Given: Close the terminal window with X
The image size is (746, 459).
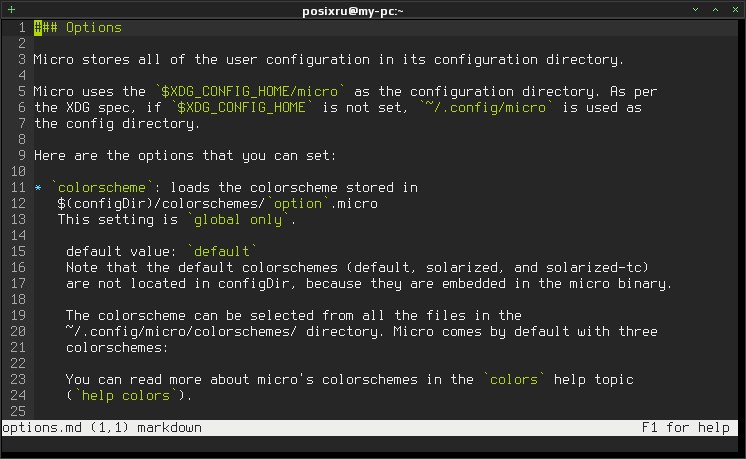Looking at the screenshot, I should [735, 10].
